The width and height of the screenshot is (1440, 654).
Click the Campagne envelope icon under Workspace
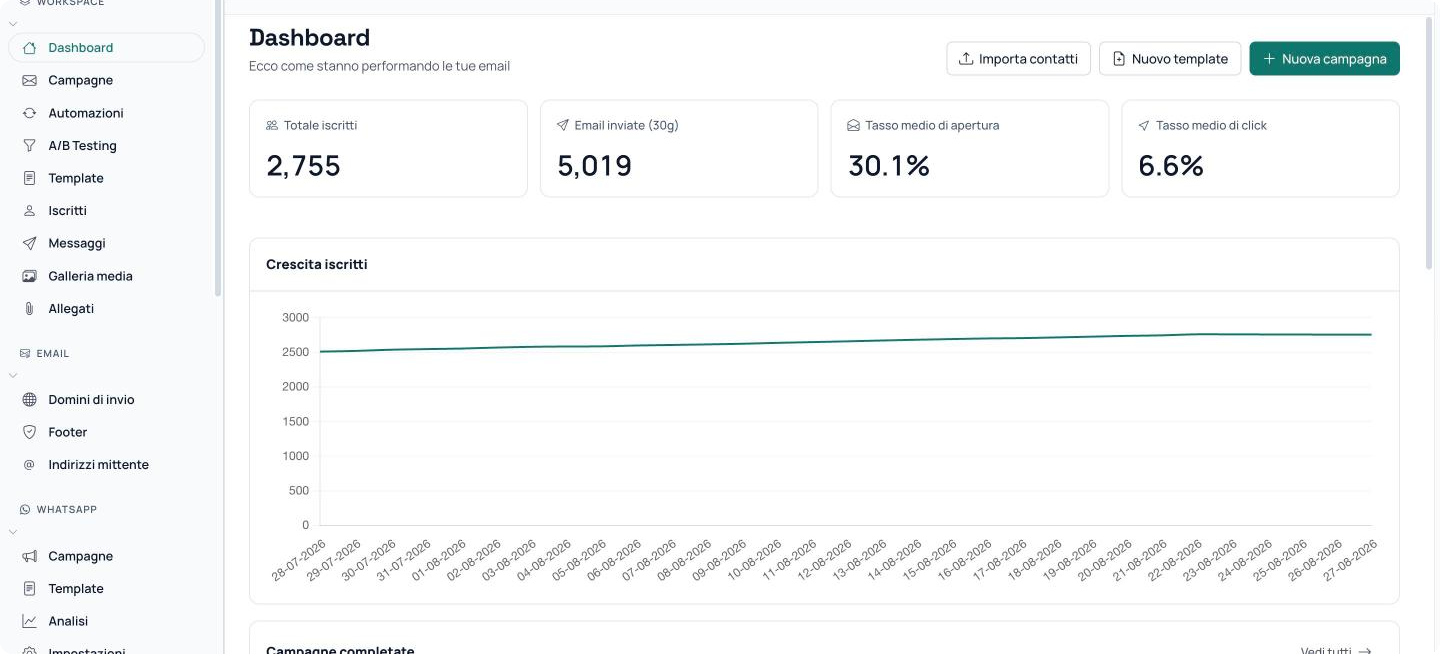click(29, 80)
